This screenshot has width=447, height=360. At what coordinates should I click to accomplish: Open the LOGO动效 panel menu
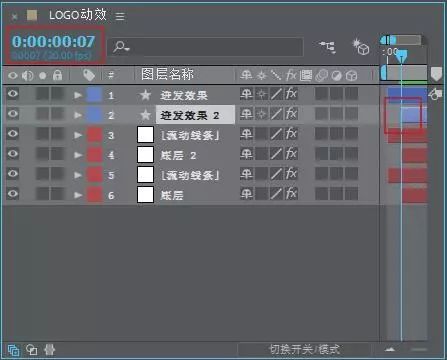pos(120,16)
